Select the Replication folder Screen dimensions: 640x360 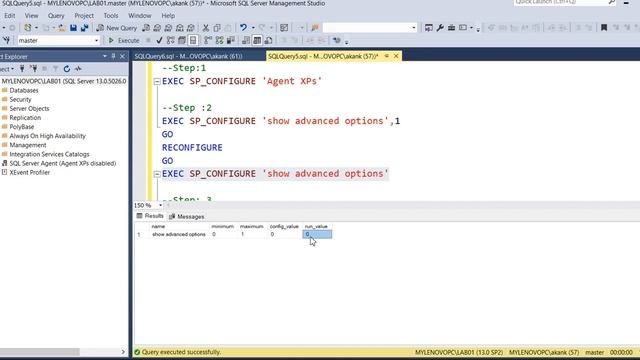[x=25, y=118]
